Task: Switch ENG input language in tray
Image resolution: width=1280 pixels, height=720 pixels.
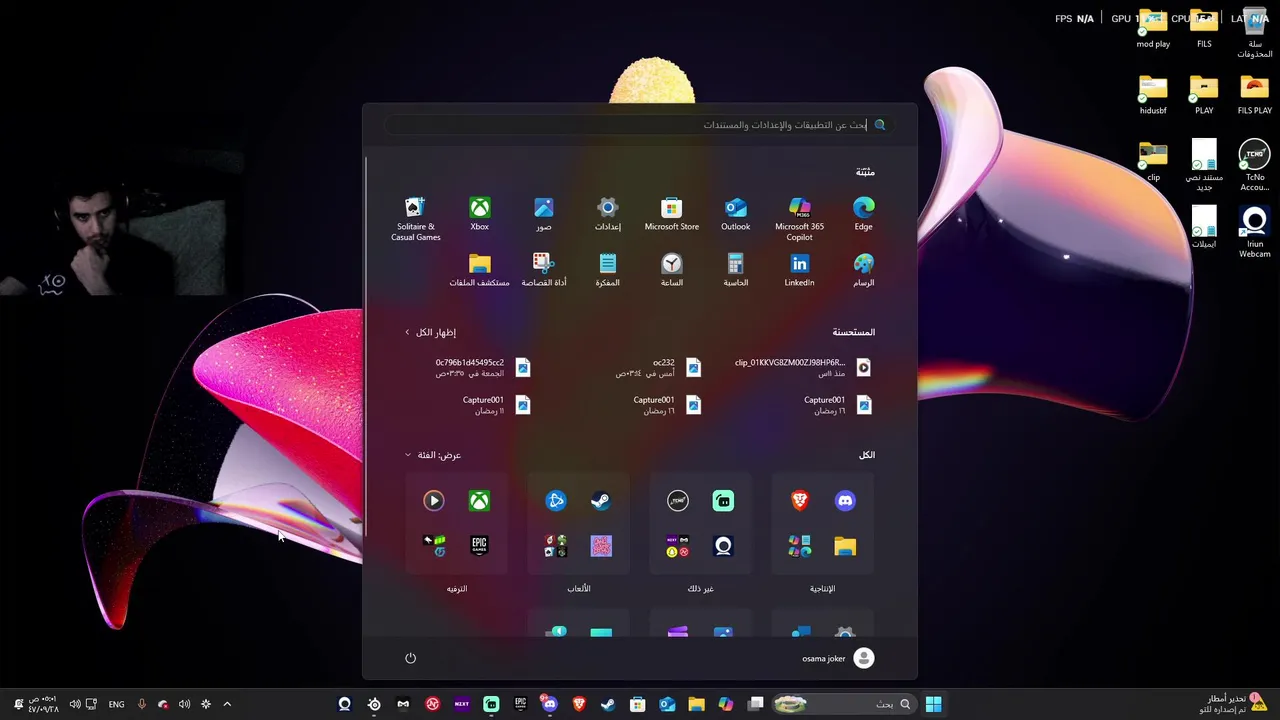Action: pos(117,704)
